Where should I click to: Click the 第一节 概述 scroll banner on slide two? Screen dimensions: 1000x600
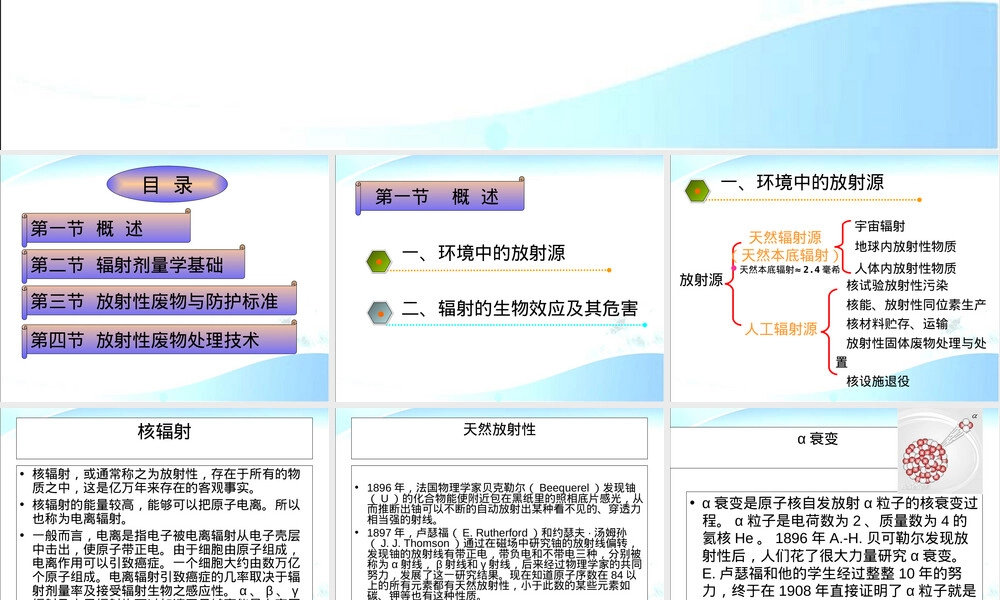(440, 196)
